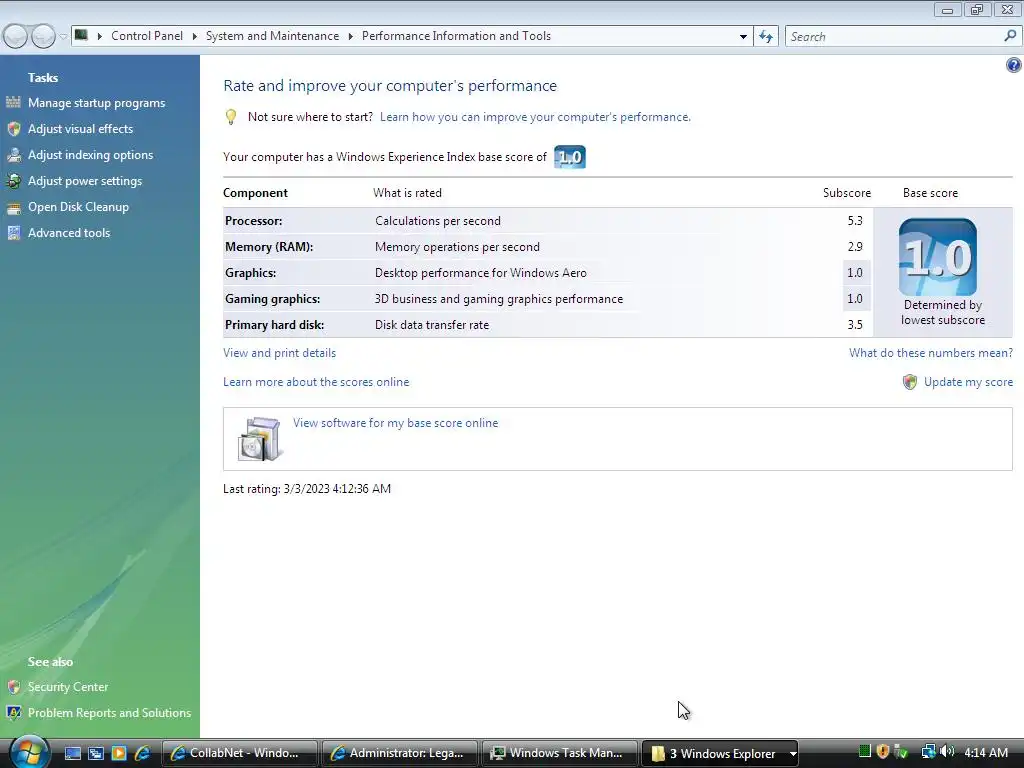Select the Control Panel breadcrumb

(147, 36)
